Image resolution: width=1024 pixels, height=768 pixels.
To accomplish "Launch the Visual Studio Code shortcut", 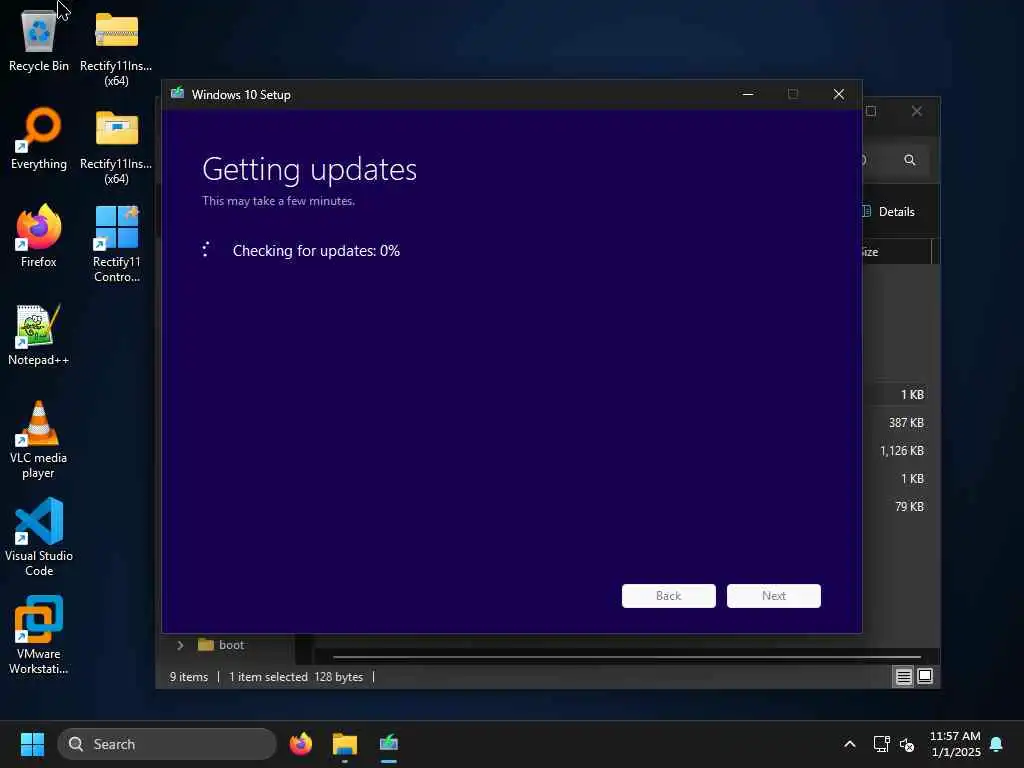I will [39, 537].
